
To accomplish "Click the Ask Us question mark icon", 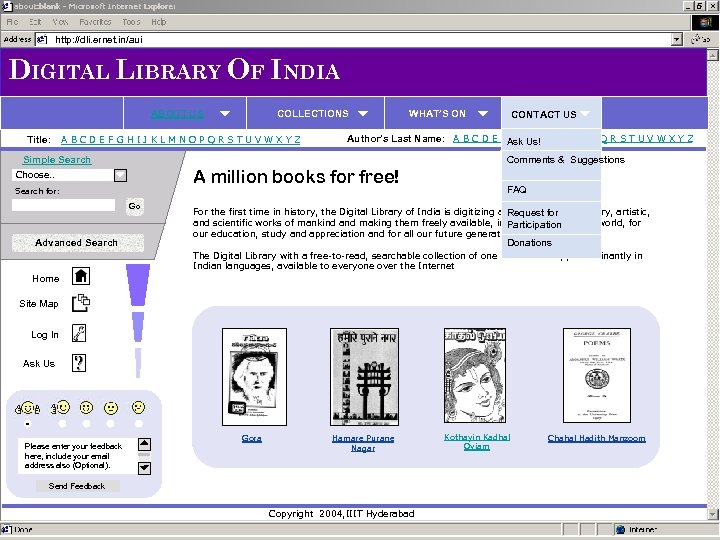I will tap(79, 363).
